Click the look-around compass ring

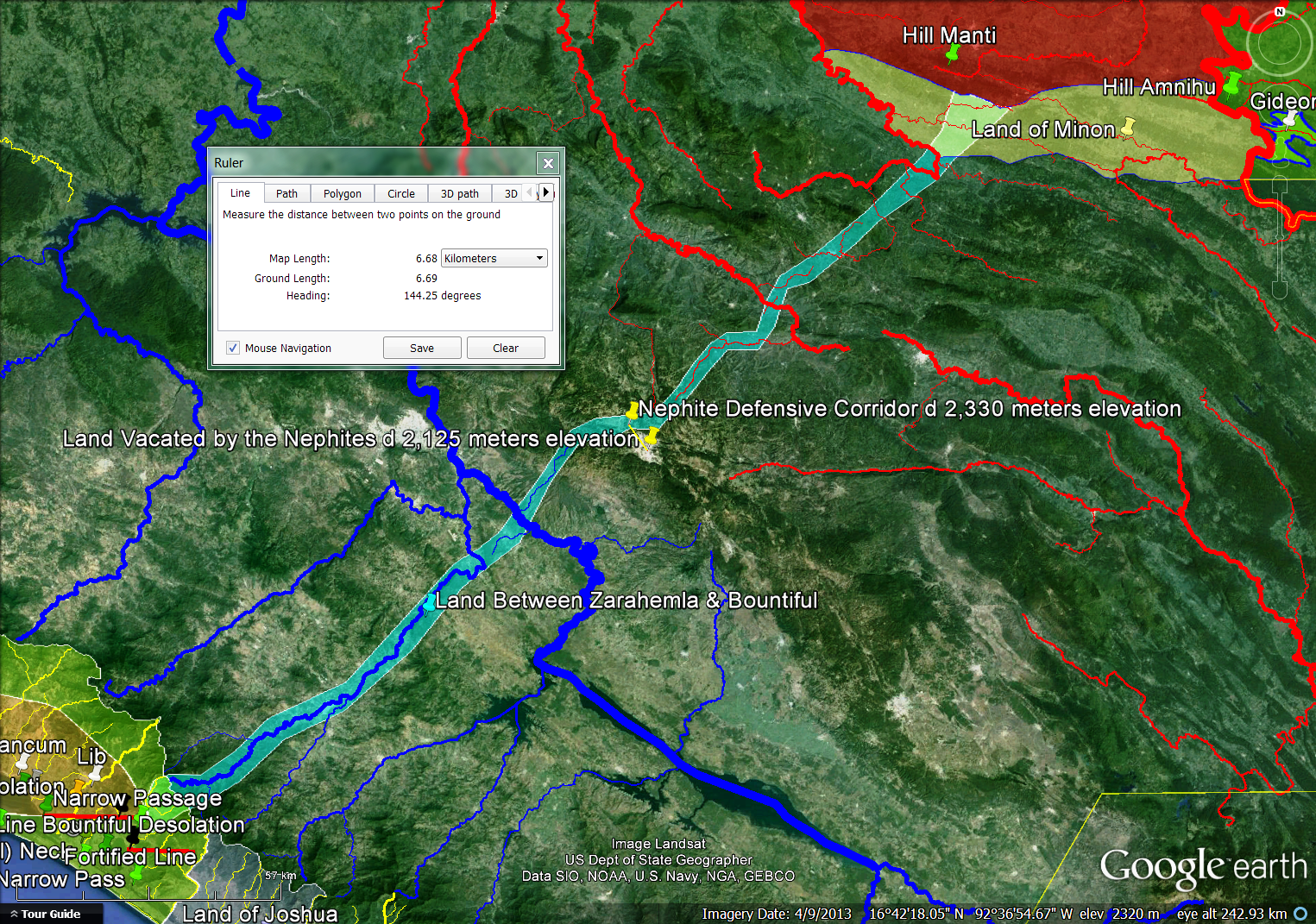(x=1280, y=43)
